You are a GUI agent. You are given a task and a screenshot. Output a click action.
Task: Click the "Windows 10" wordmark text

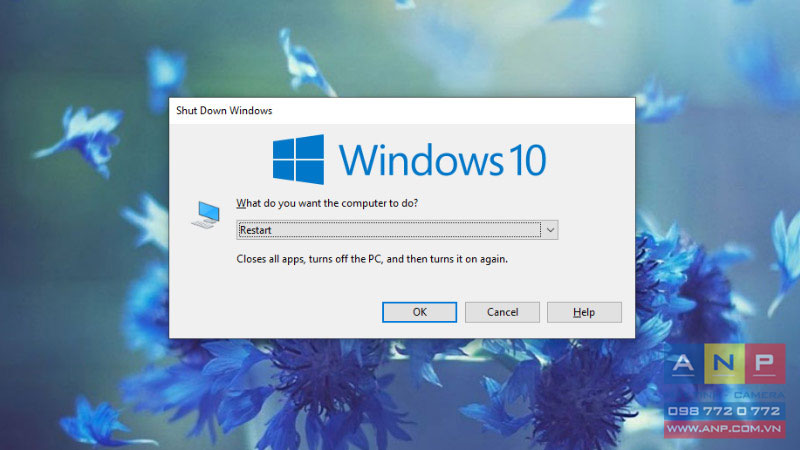click(x=442, y=160)
